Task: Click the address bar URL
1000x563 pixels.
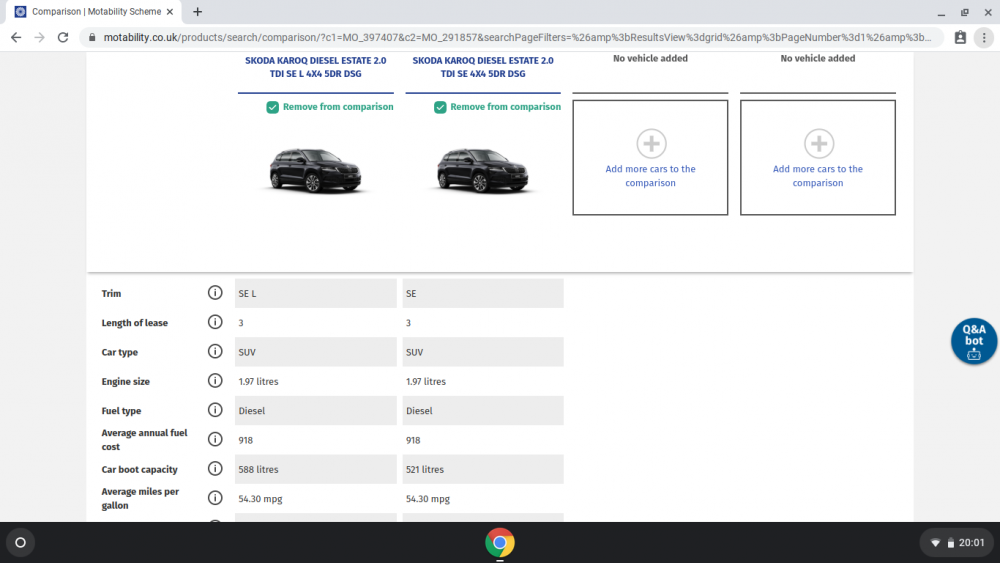Action: (x=517, y=38)
